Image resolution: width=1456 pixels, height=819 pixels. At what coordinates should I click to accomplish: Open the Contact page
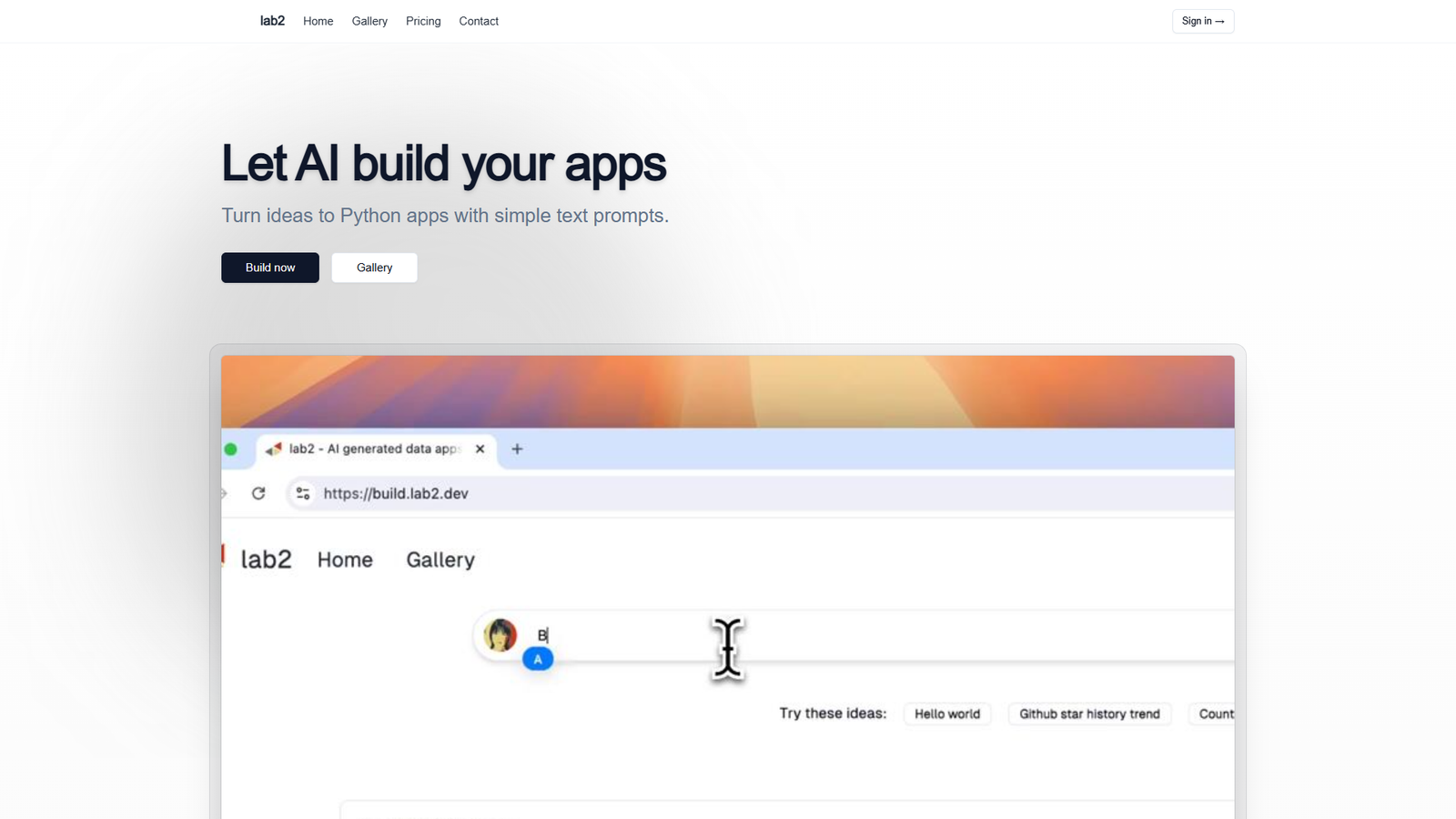click(x=479, y=21)
